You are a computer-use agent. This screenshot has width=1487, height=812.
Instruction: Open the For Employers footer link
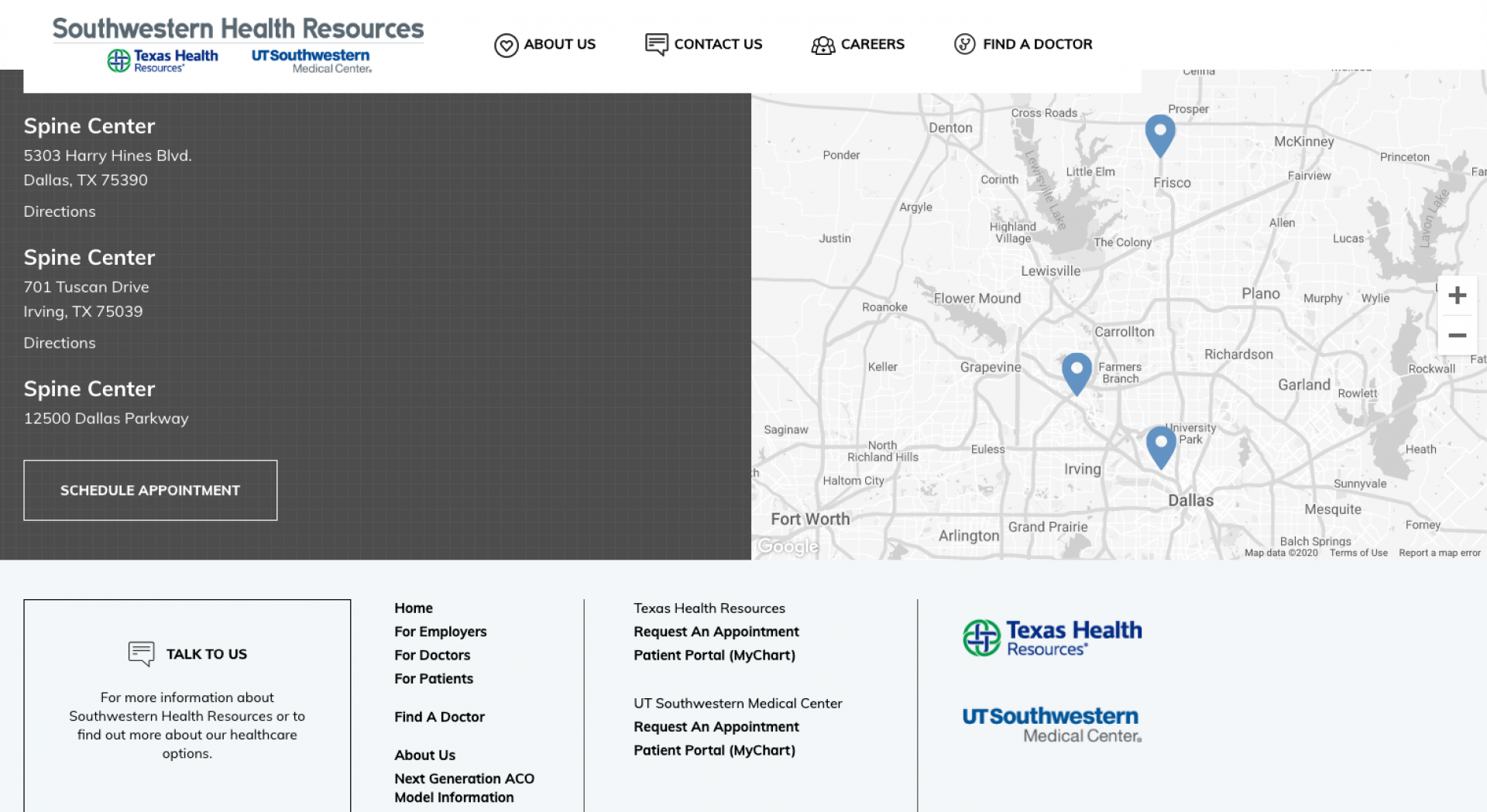(x=440, y=632)
